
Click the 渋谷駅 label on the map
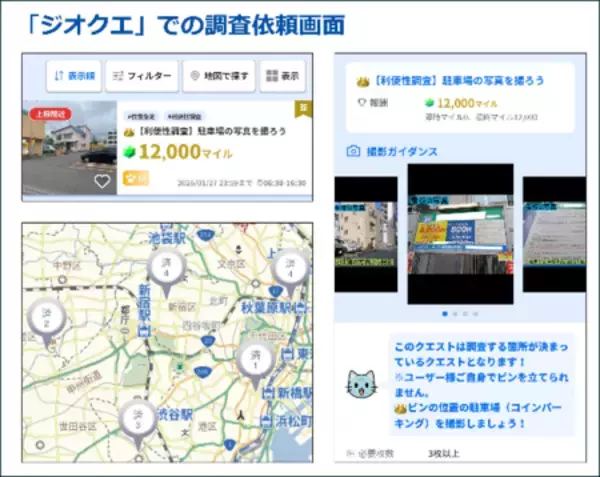coord(175,415)
